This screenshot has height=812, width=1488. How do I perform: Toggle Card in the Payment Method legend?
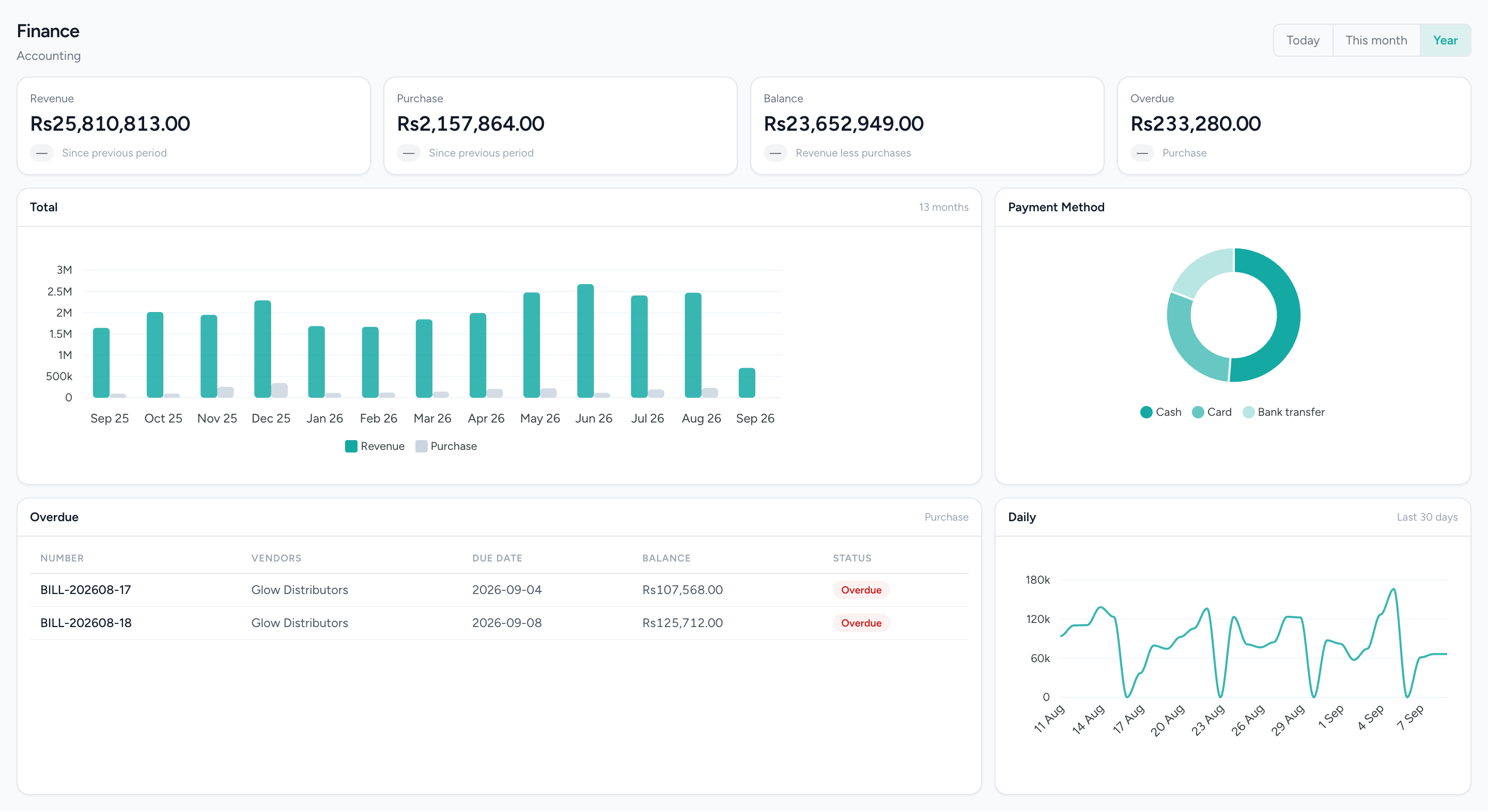[1212, 412]
